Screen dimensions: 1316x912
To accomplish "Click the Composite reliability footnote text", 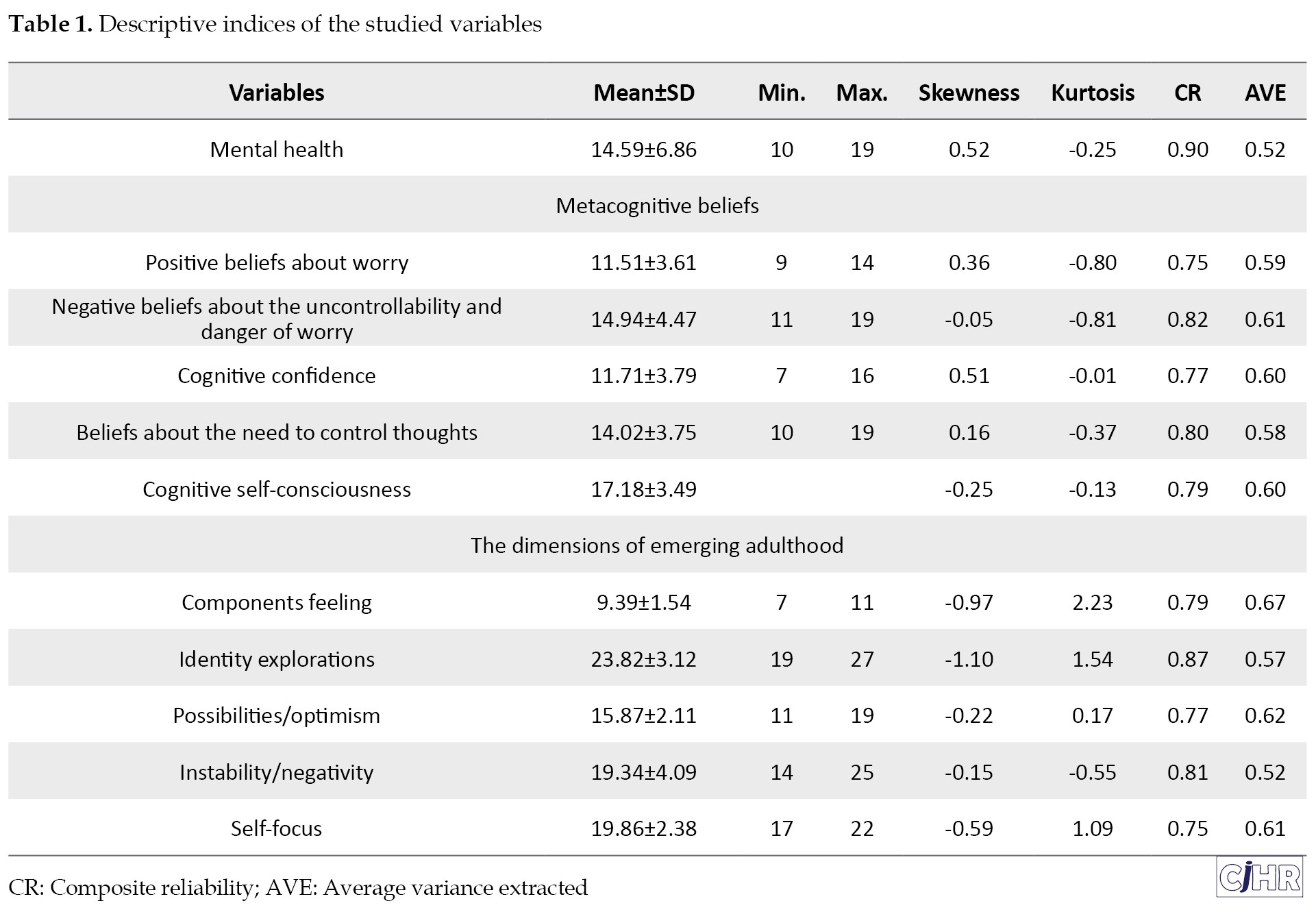I will click(x=298, y=887).
